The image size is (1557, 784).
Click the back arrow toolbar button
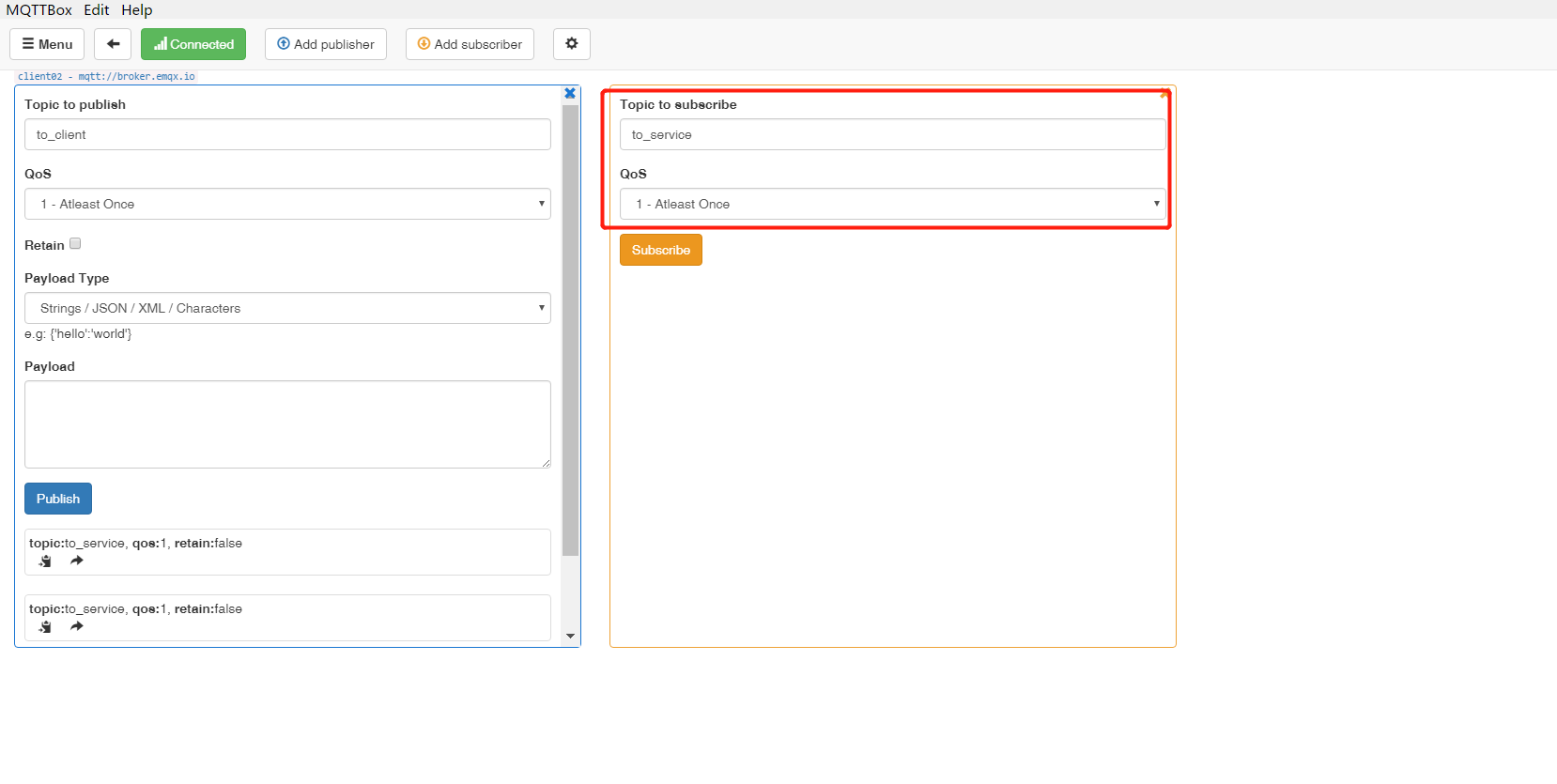(113, 44)
